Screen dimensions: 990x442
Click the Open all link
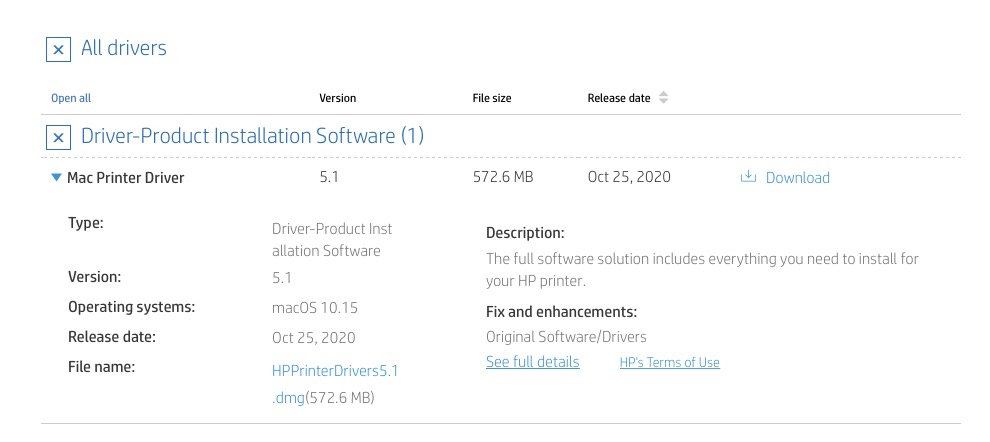coord(71,98)
